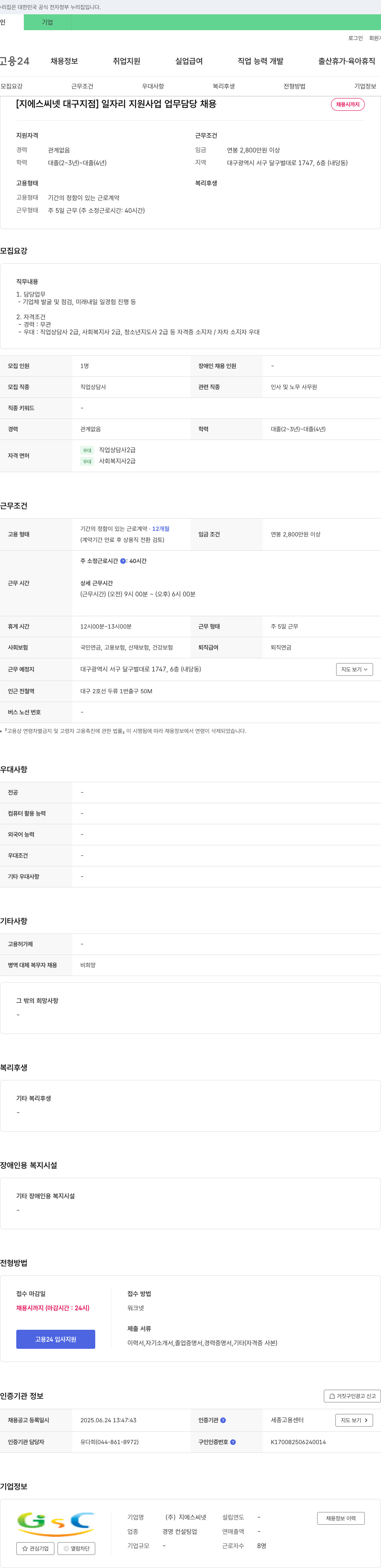Open 지도 보기 for 세종고용센터
381x1568 pixels.
(354, 1420)
